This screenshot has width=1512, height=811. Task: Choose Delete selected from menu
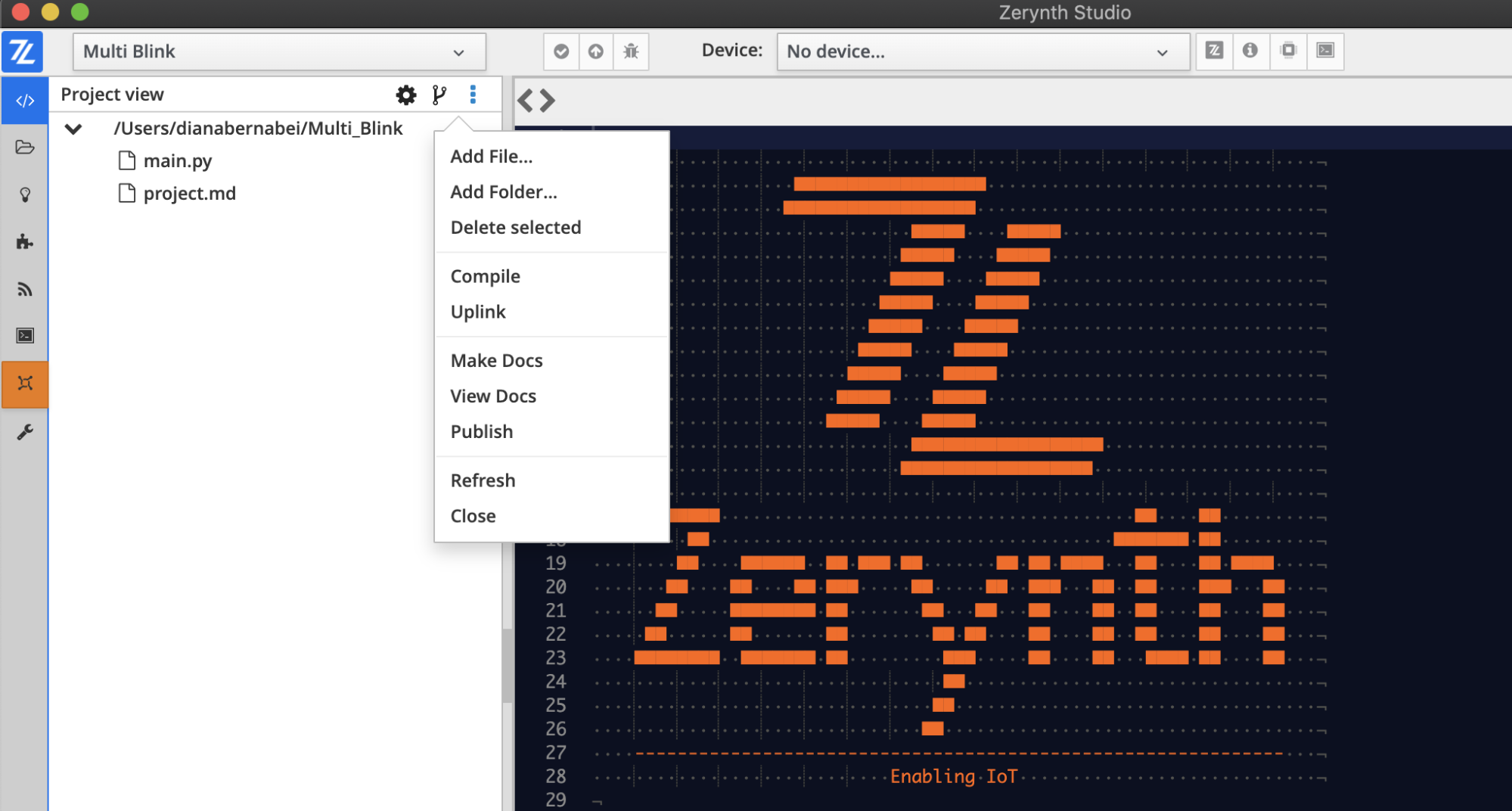tap(516, 228)
